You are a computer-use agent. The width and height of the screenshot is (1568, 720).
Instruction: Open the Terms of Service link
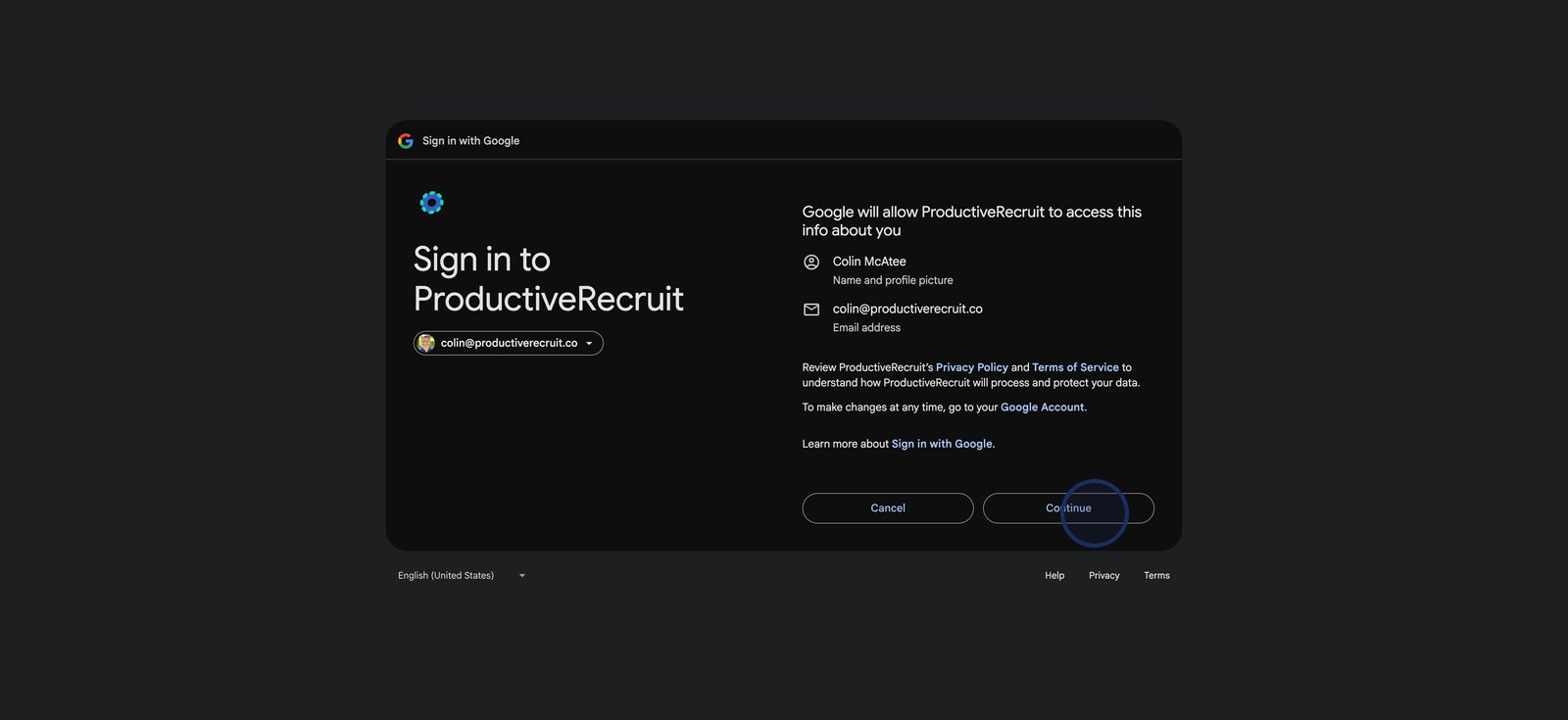click(1075, 367)
